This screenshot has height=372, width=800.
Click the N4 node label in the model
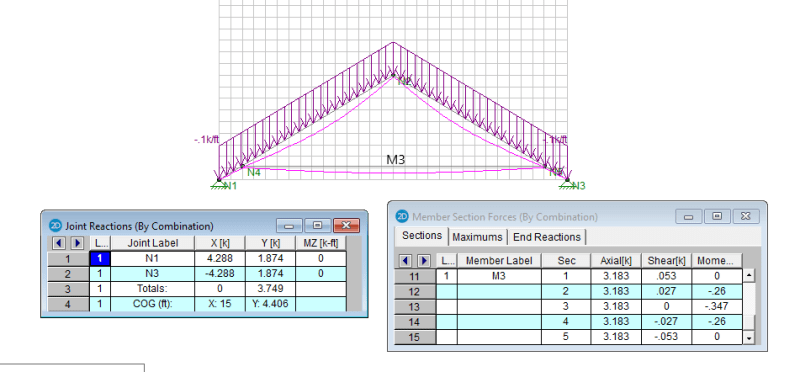point(254,173)
